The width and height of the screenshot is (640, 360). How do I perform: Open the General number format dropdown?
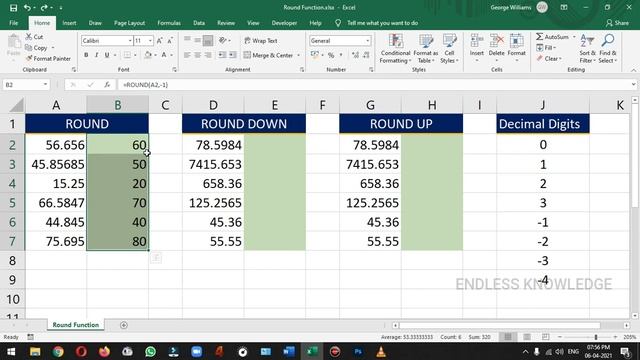click(x=368, y=41)
